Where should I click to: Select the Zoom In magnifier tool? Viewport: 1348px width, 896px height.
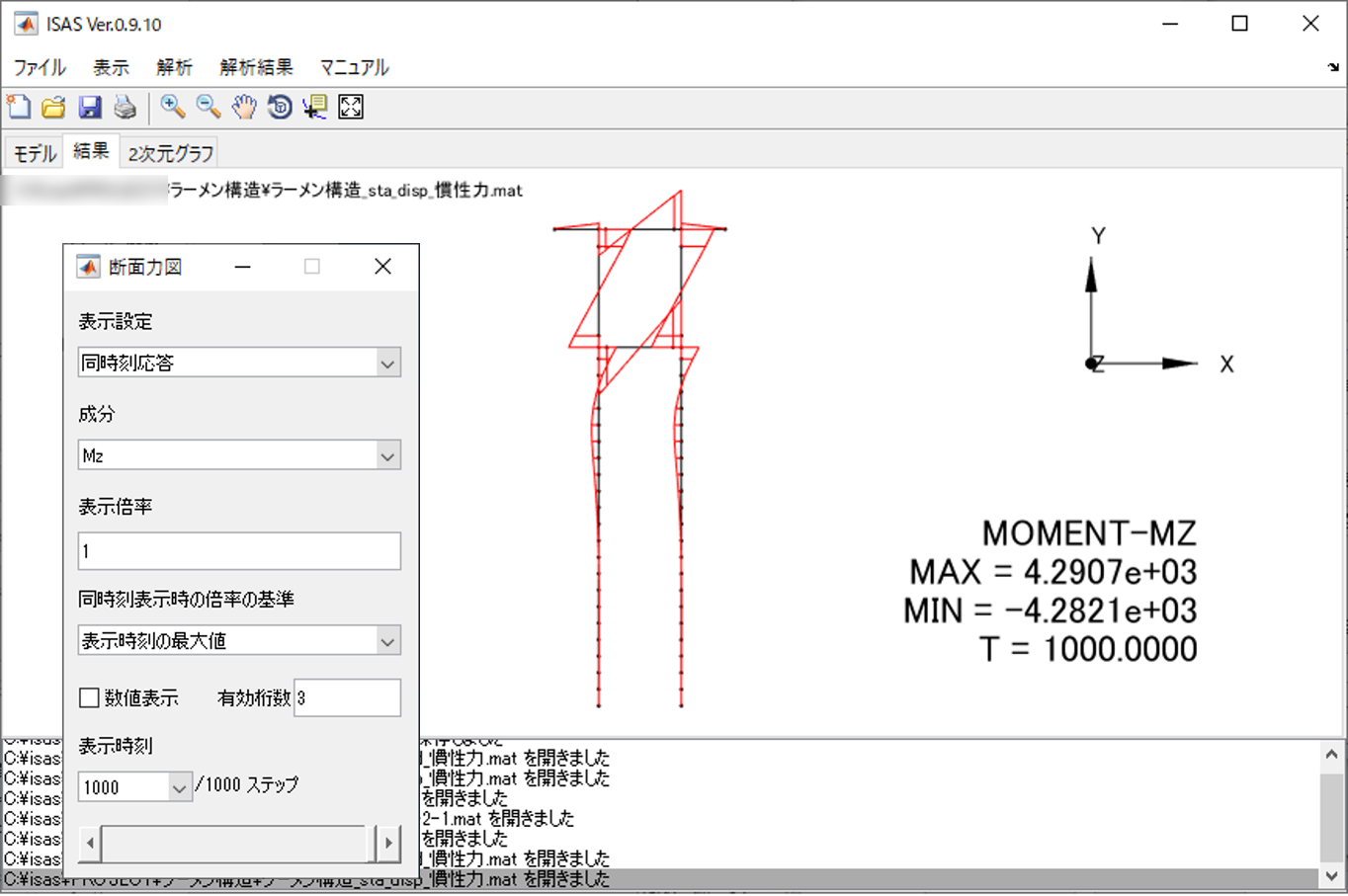[x=173, y=107]
